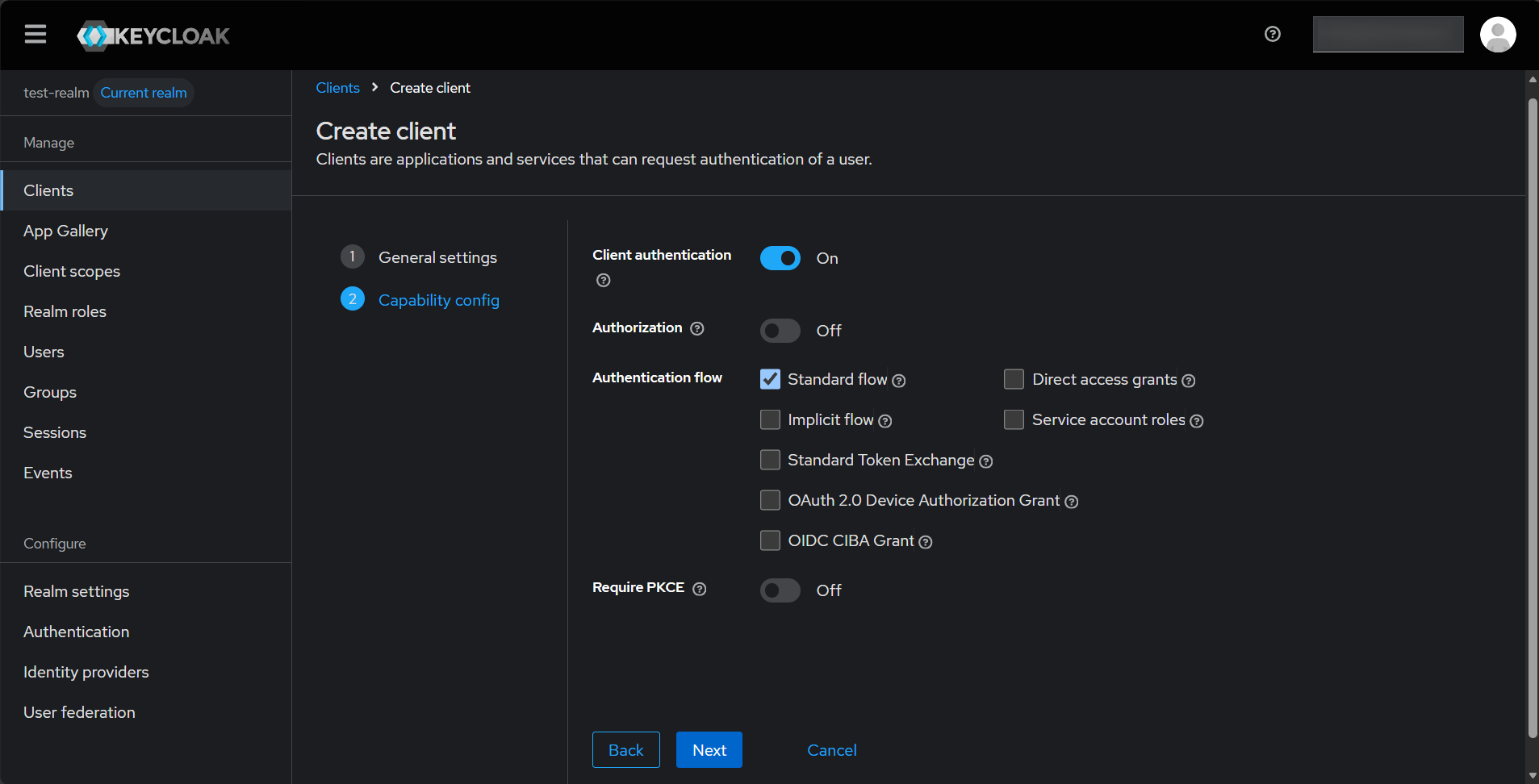
Task: Enable the Authorization switch
Action: point(780,331)
